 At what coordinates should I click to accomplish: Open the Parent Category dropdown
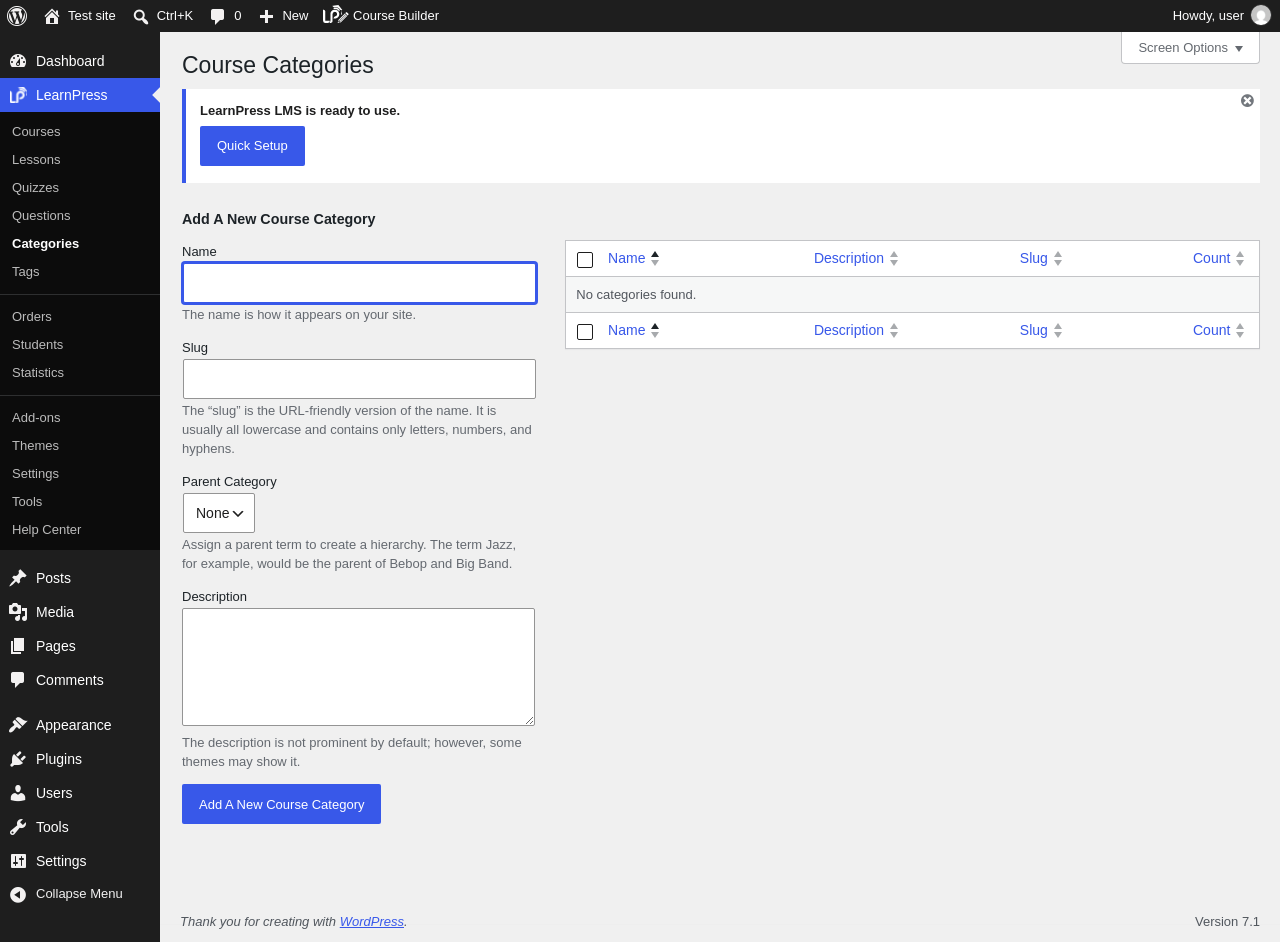tap(219, 513)
